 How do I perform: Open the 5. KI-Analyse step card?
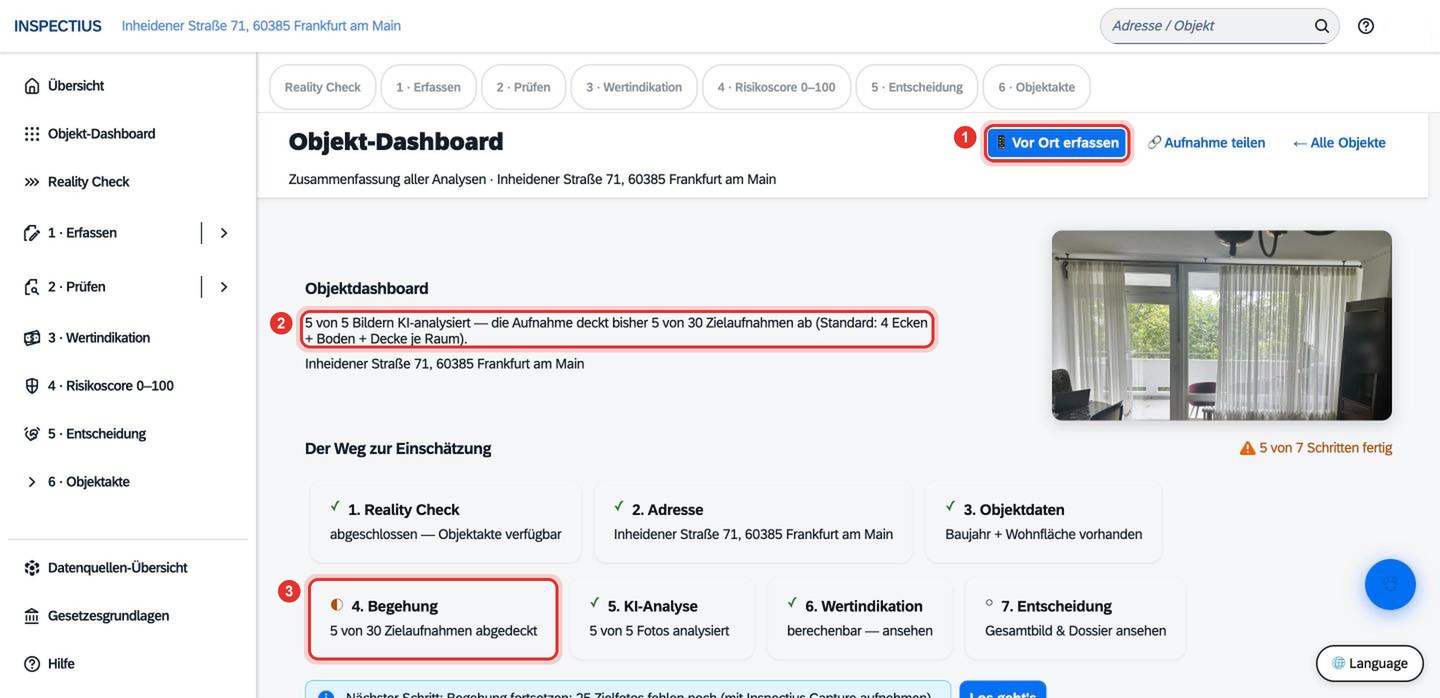pos(661,618)
